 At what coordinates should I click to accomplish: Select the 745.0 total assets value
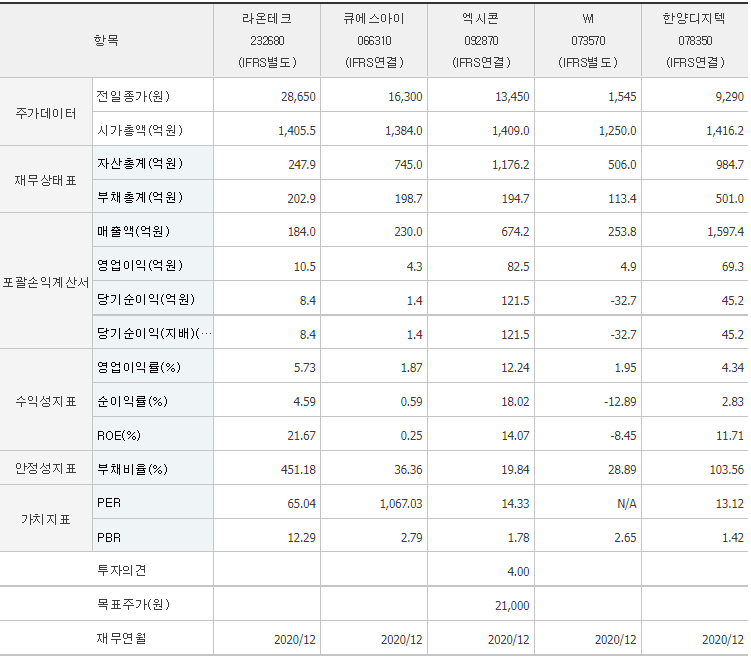click(408, 165)
